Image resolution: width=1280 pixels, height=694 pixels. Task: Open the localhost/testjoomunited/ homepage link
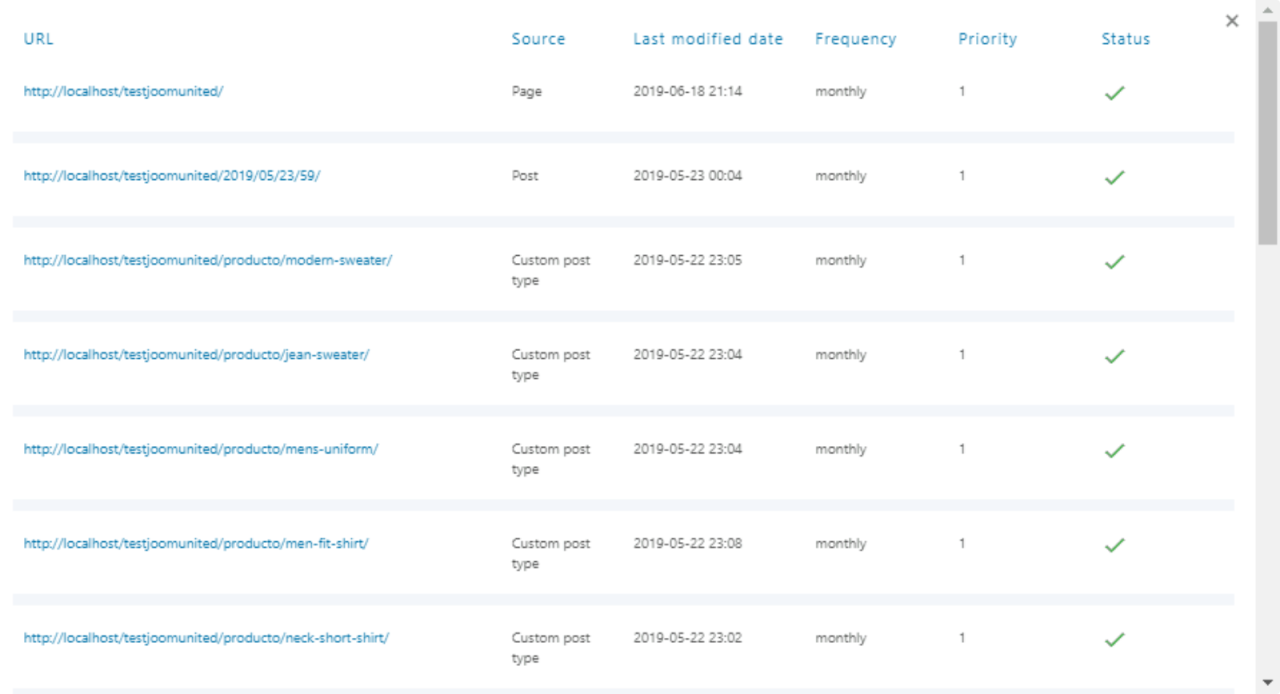point(123,91)
